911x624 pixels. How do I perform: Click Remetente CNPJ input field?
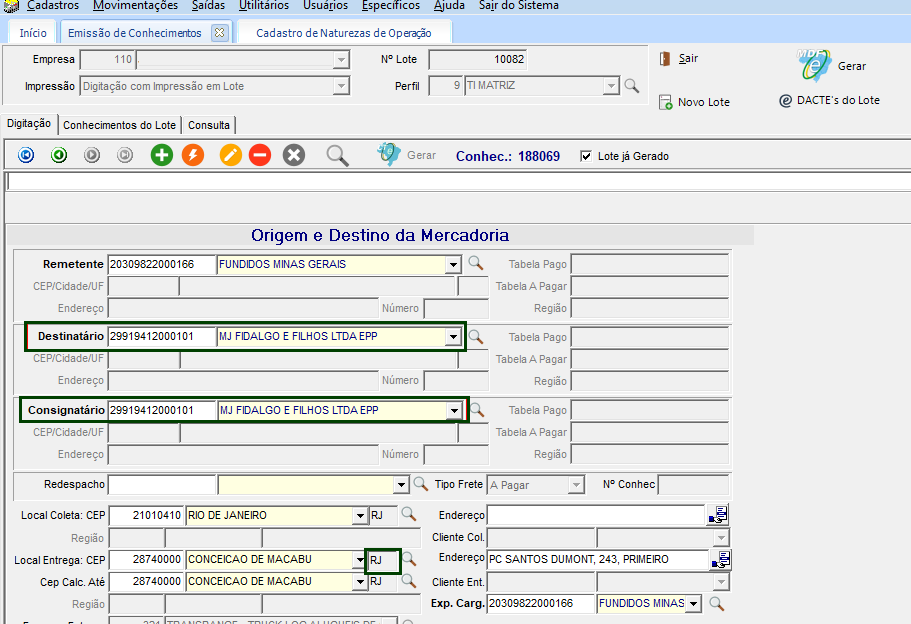(162, 264)
